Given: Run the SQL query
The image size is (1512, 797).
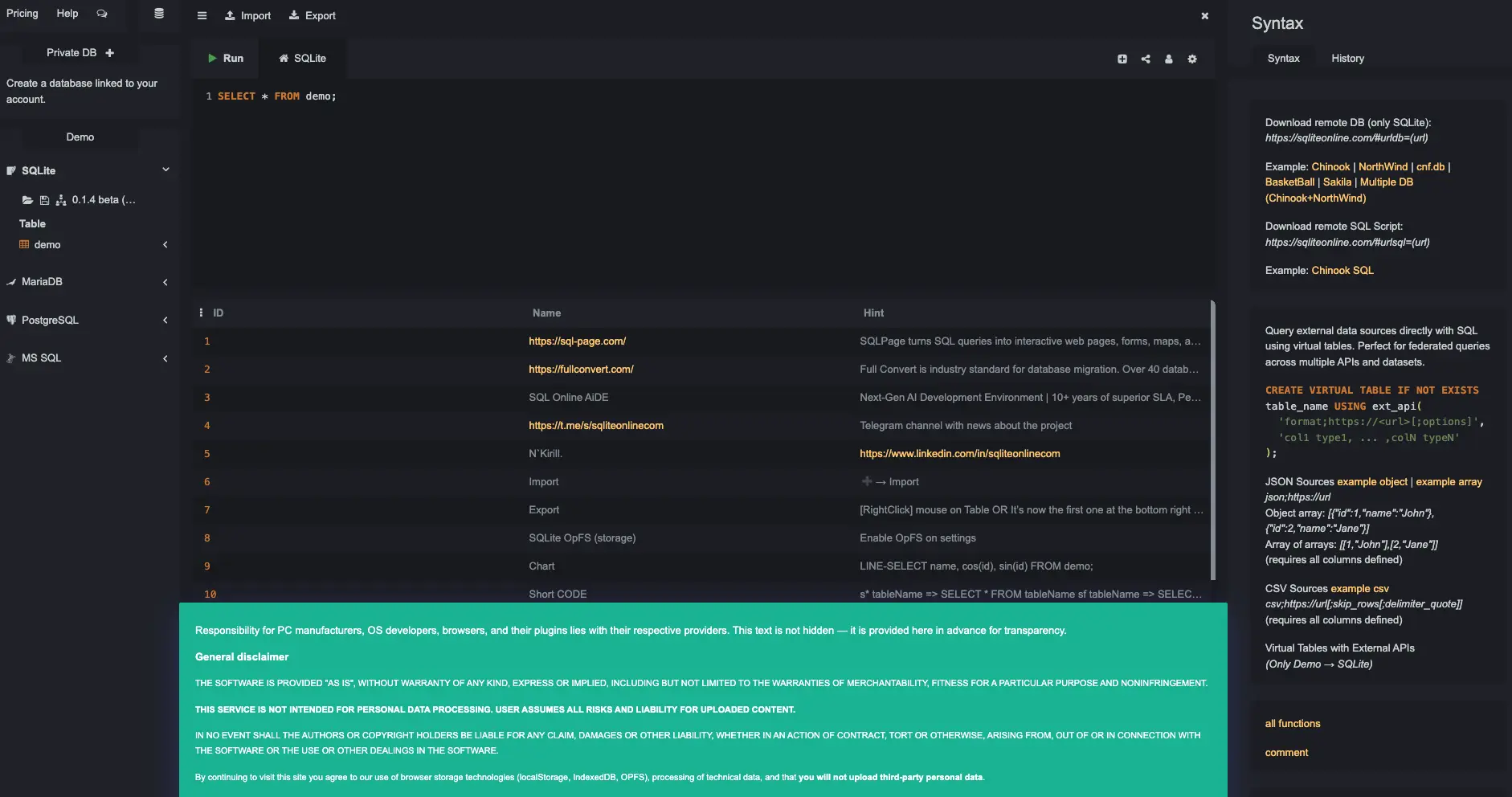Looking at the screenshot, I should (x=225, y=59).
